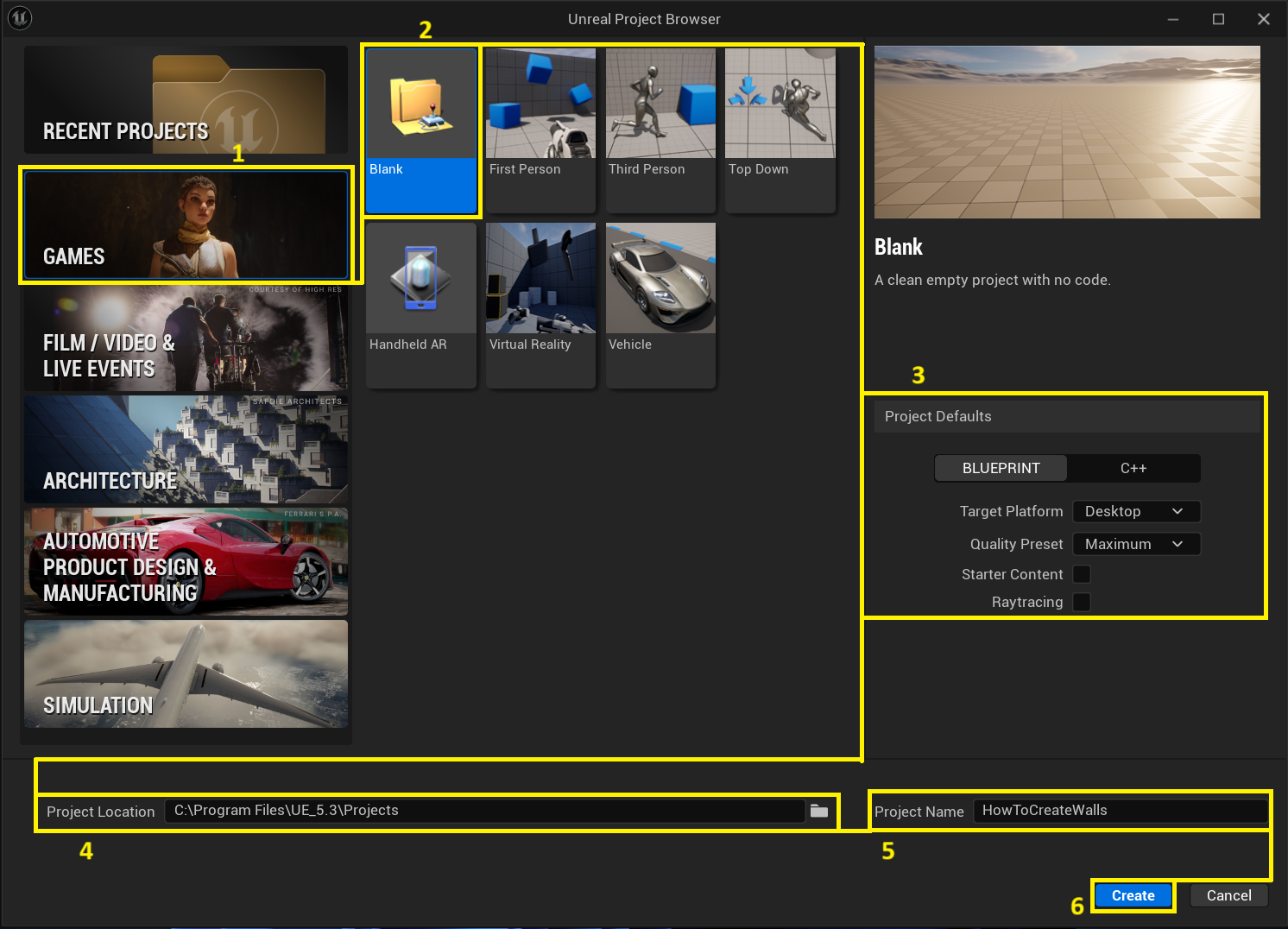Image resolution: width=1288 pixels, height=929 pixels.
Task: Pick the Third Person template
Action: [x=660, y=130]
